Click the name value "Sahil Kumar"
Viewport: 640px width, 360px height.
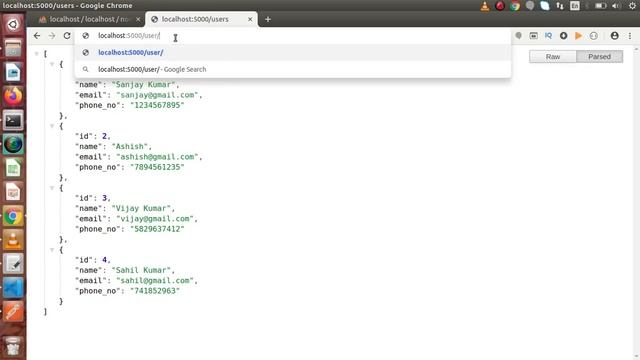[141, 270]
